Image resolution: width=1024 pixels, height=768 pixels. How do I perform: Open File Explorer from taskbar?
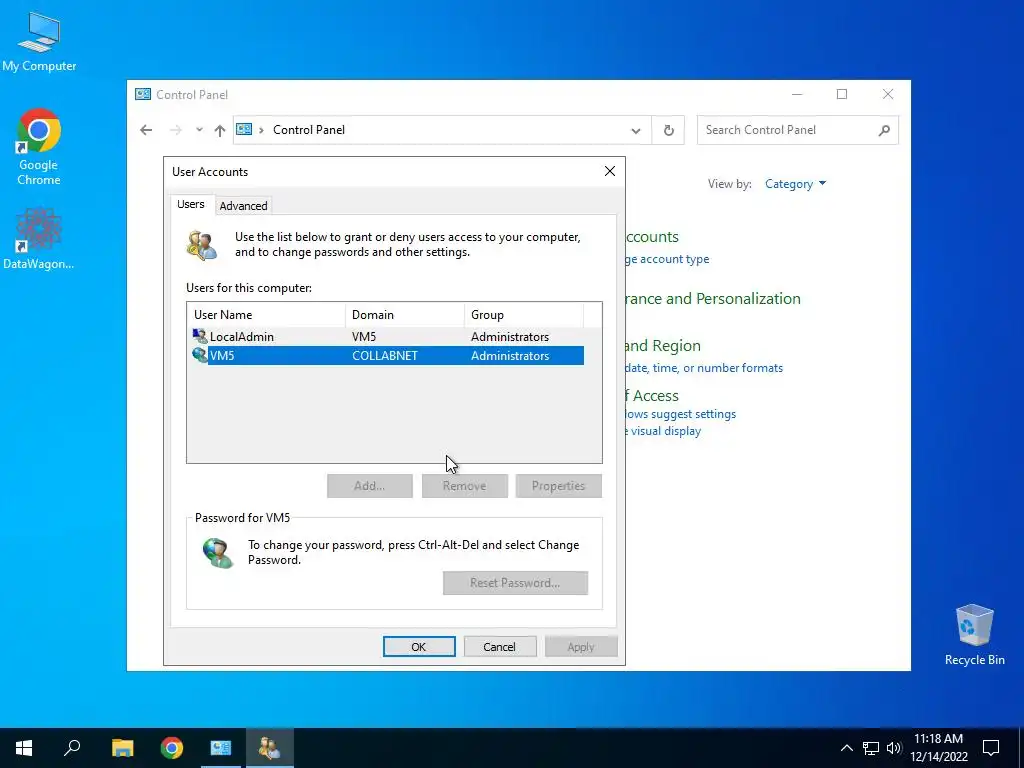click(x=122, y=748)
